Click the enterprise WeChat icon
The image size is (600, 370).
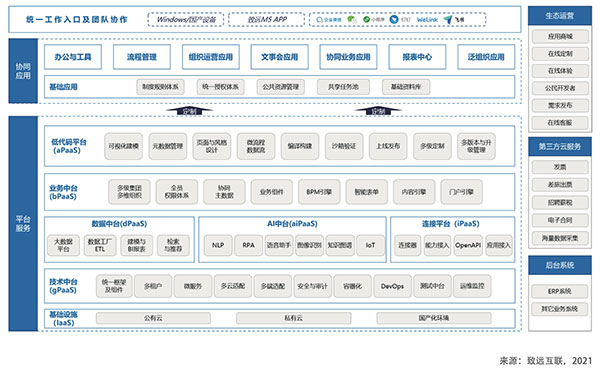pos(320,19)
